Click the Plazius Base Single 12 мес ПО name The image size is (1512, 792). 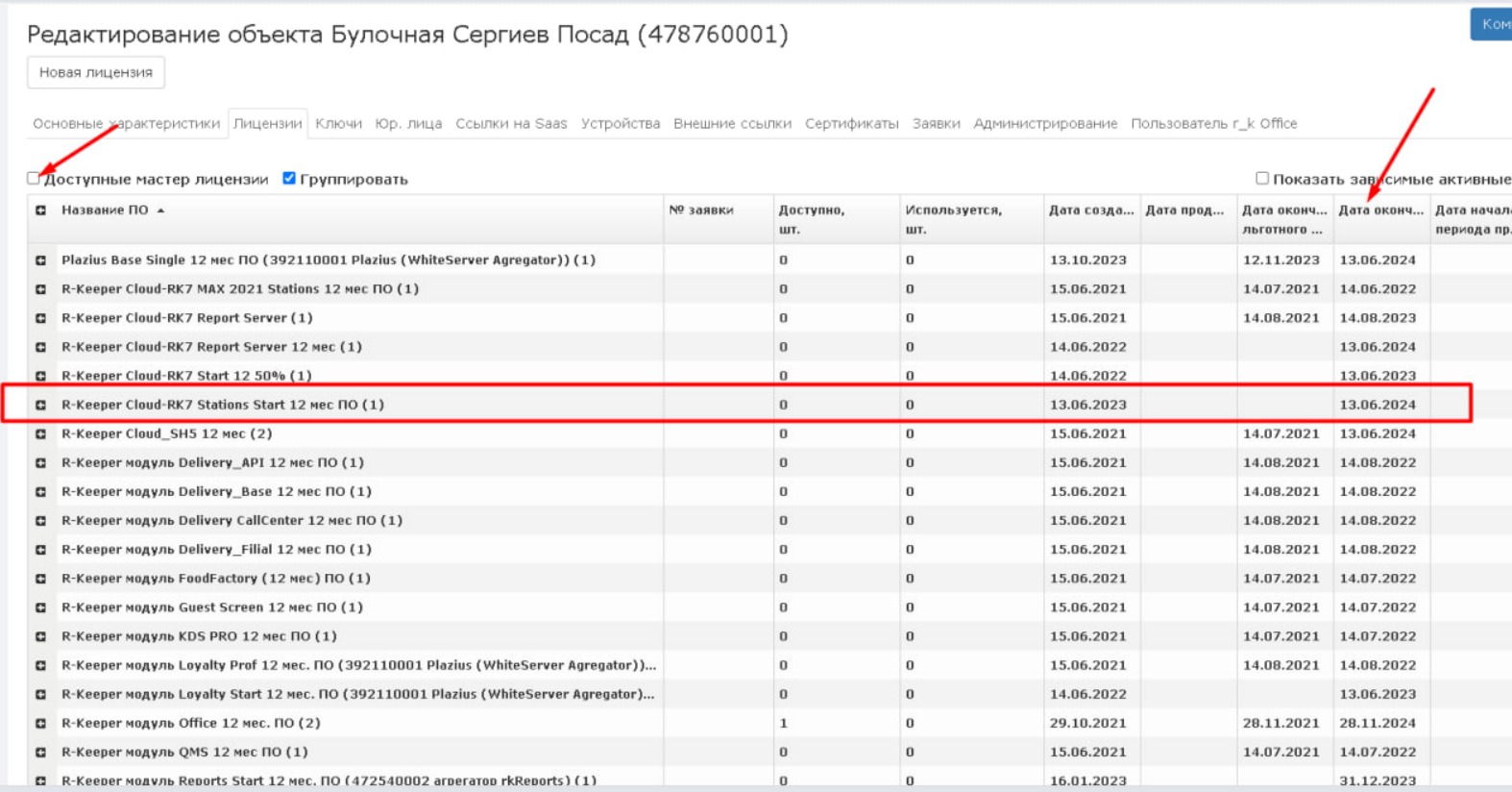coord(329,260)
